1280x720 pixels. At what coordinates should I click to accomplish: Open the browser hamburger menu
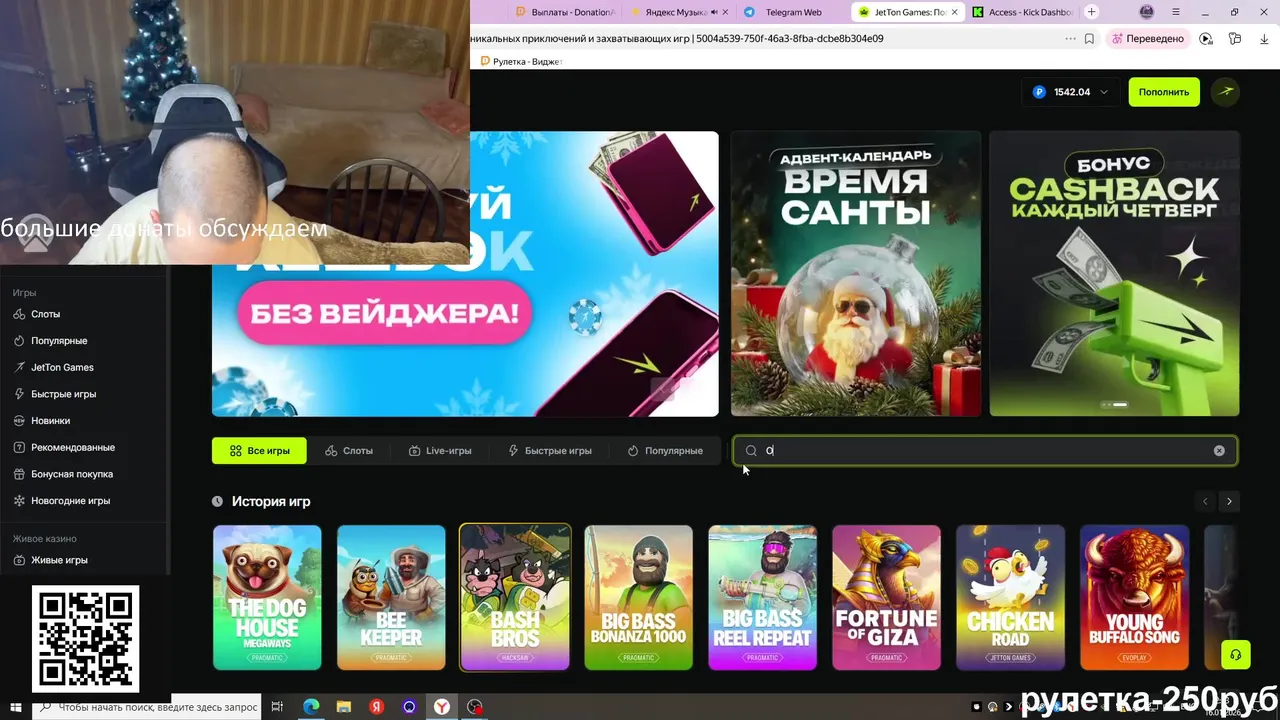pyautogui.click(x=1178, y=12)
